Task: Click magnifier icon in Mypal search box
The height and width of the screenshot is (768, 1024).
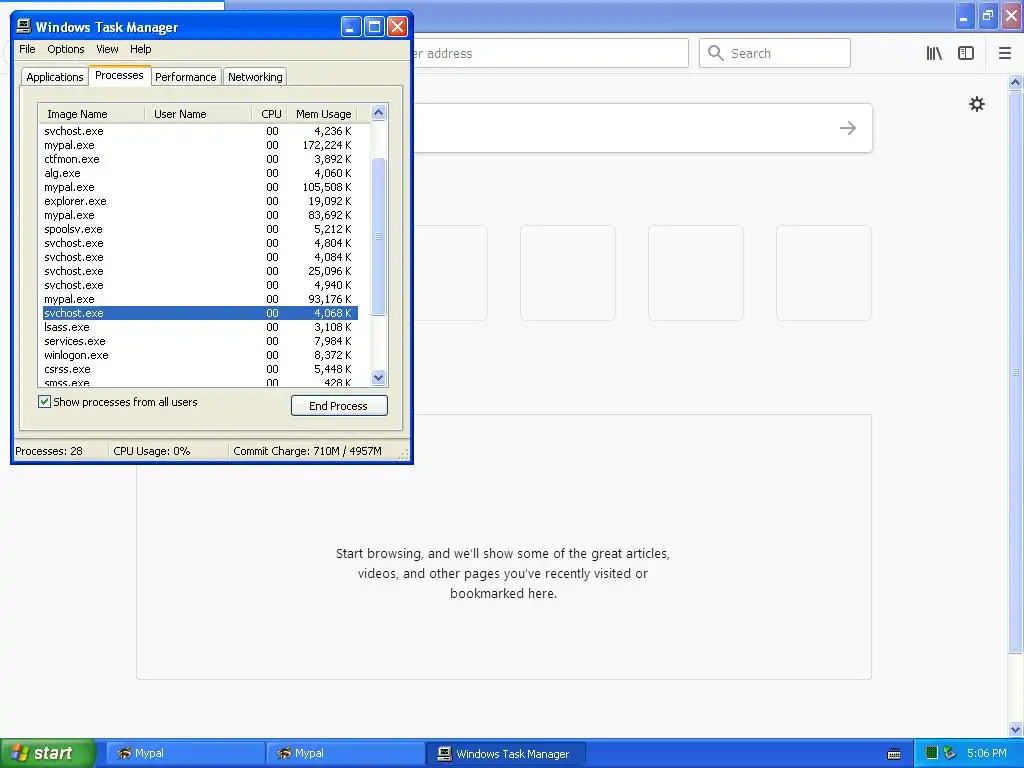Action: pos(716,54)
